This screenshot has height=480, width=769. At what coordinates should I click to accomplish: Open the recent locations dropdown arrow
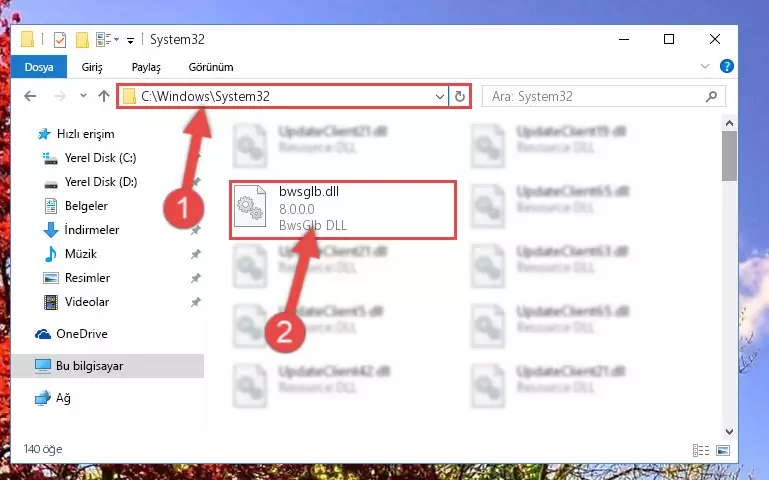(83, 96)
